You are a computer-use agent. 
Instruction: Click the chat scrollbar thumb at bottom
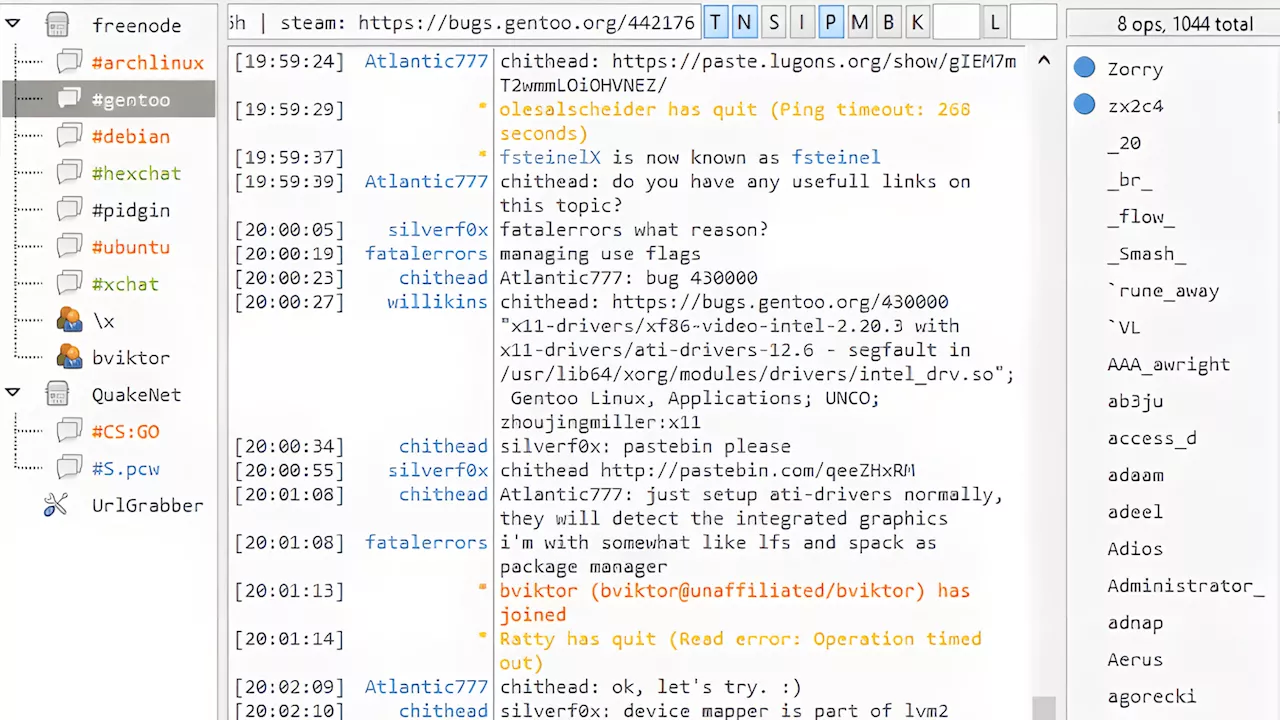[x=1044, y=708]
